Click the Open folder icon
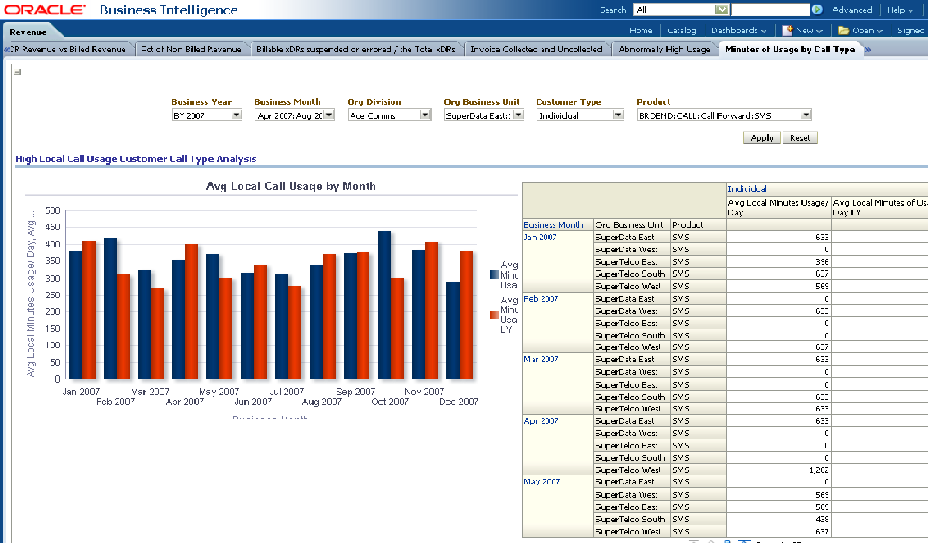 pyautogui.click(x=843, y=30)
